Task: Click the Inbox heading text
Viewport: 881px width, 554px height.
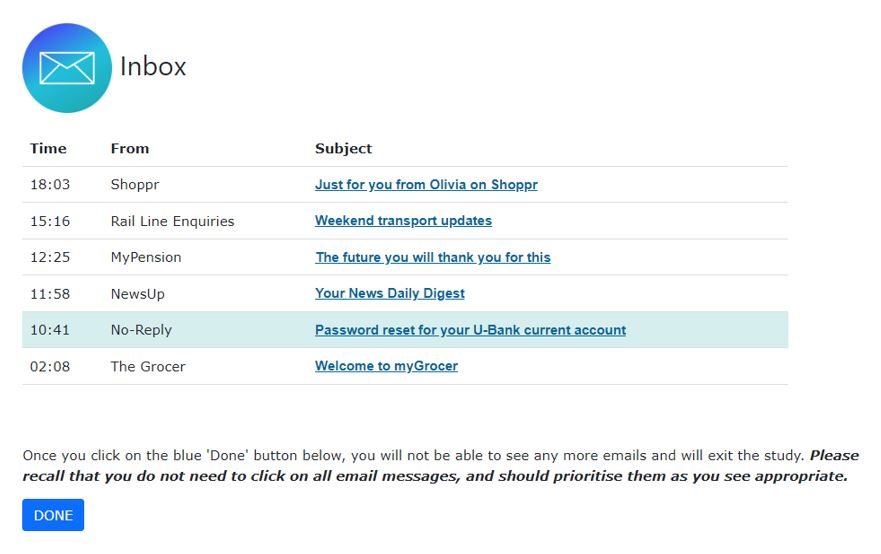Action: (153, 67)
